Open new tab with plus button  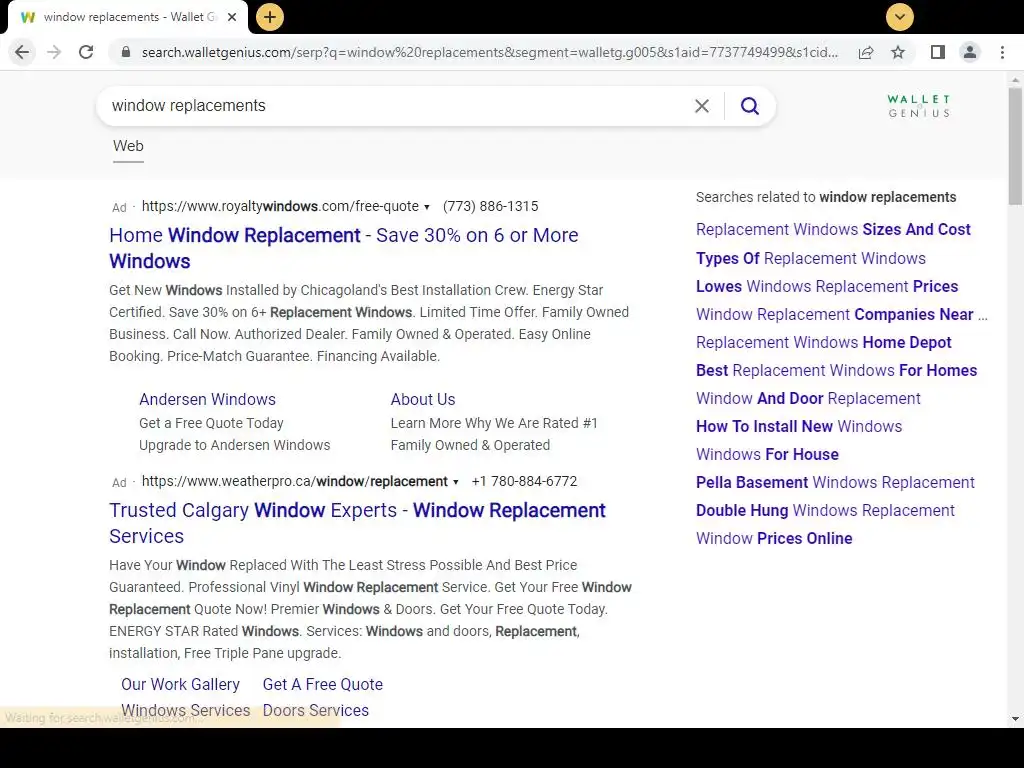tap(270, 17)
